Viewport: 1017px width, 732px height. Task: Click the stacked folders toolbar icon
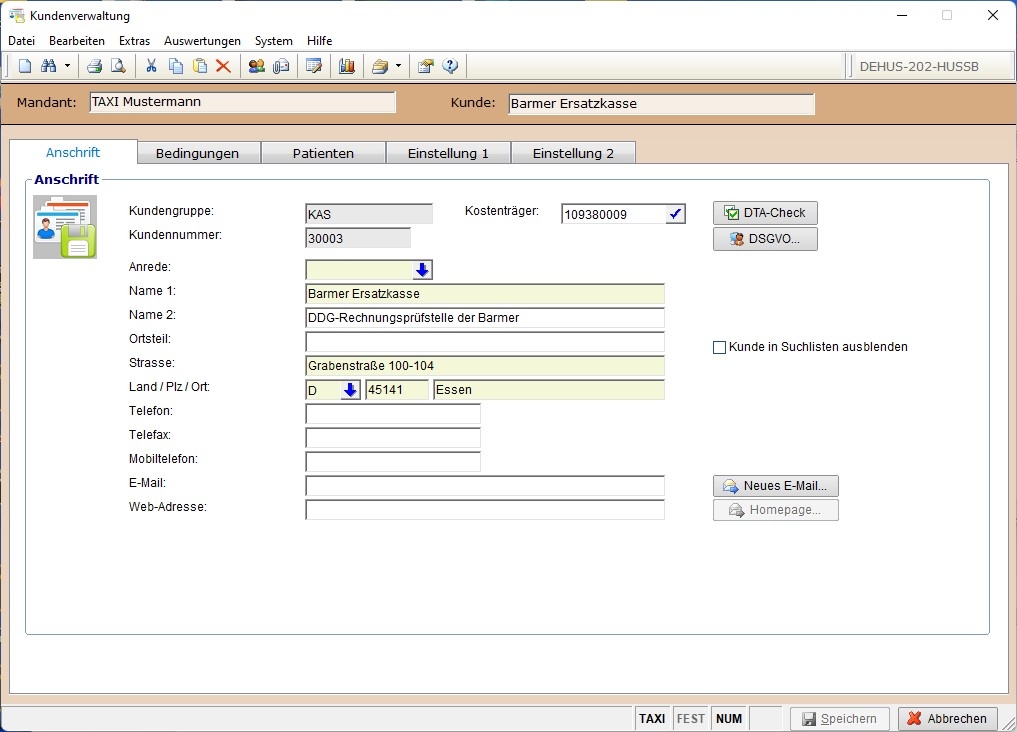[380, 66]
